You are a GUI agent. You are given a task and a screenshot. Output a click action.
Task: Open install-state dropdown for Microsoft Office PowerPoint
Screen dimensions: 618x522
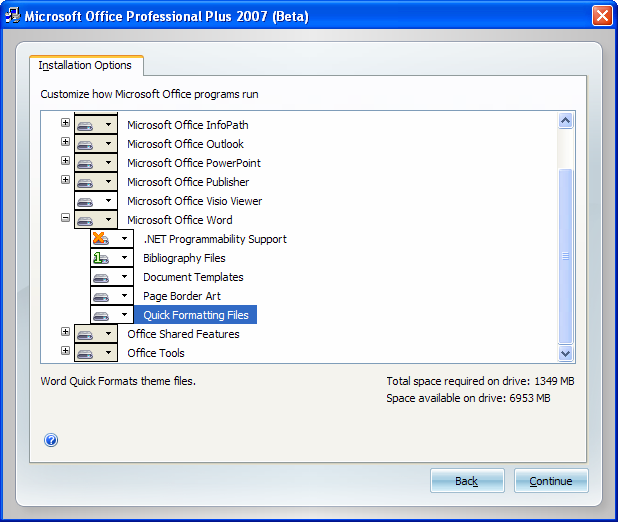point(96,162)
